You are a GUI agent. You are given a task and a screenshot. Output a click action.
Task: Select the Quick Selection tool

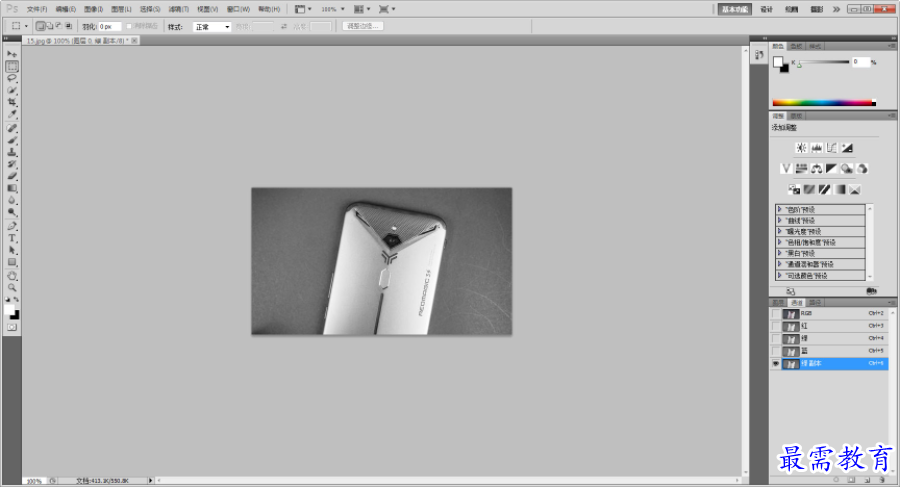11,90
